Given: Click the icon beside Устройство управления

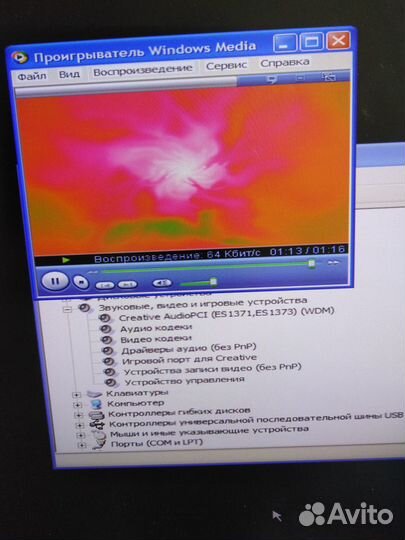Looking at the screenshot, I should 111,383.
